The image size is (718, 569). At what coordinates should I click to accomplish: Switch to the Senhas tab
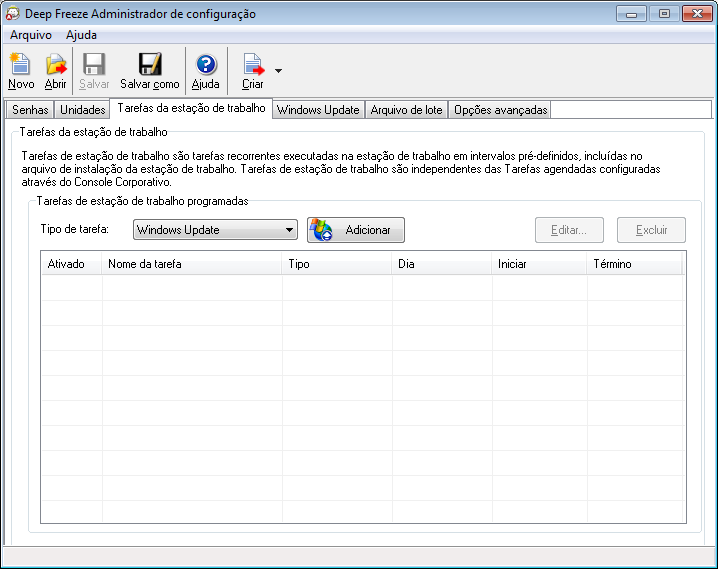30,110
